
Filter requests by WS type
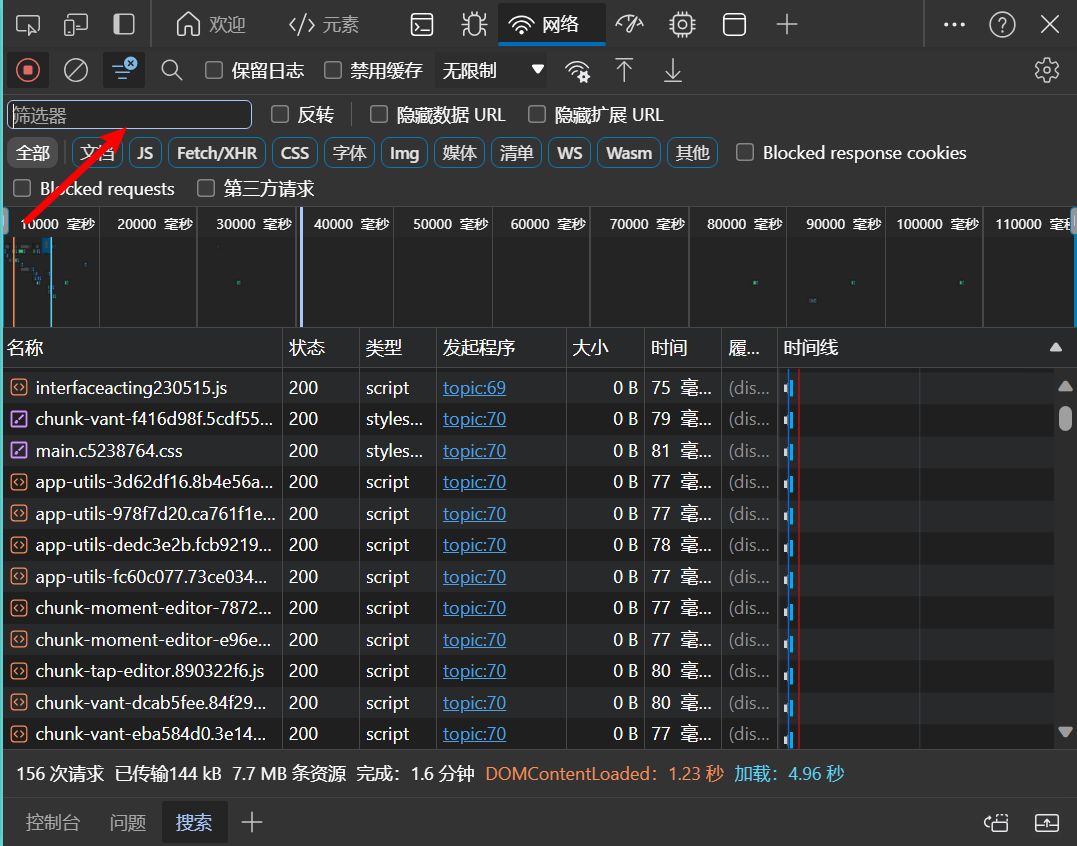point(569,152)
